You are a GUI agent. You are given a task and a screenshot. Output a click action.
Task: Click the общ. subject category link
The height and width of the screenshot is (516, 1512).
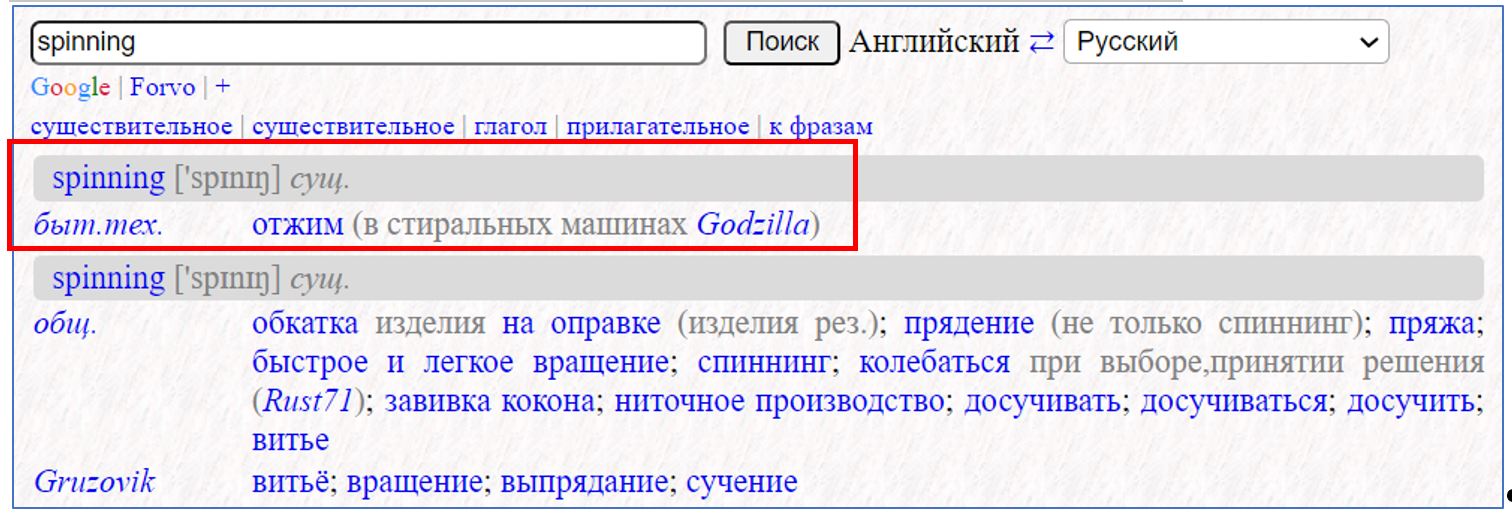[65, 325]
